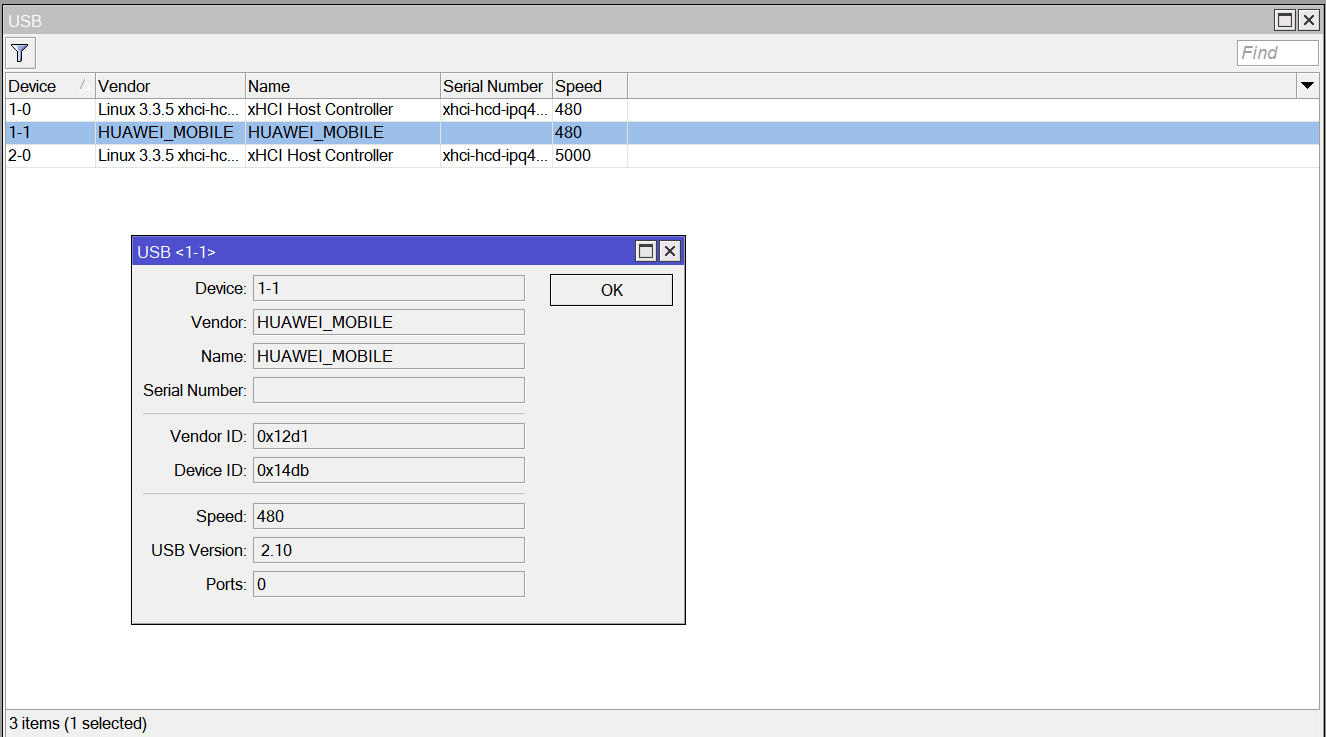The height and width of the screenshot is (737, 1326).
Task: Sort by the Vendor column header
Action: (170, 86)
